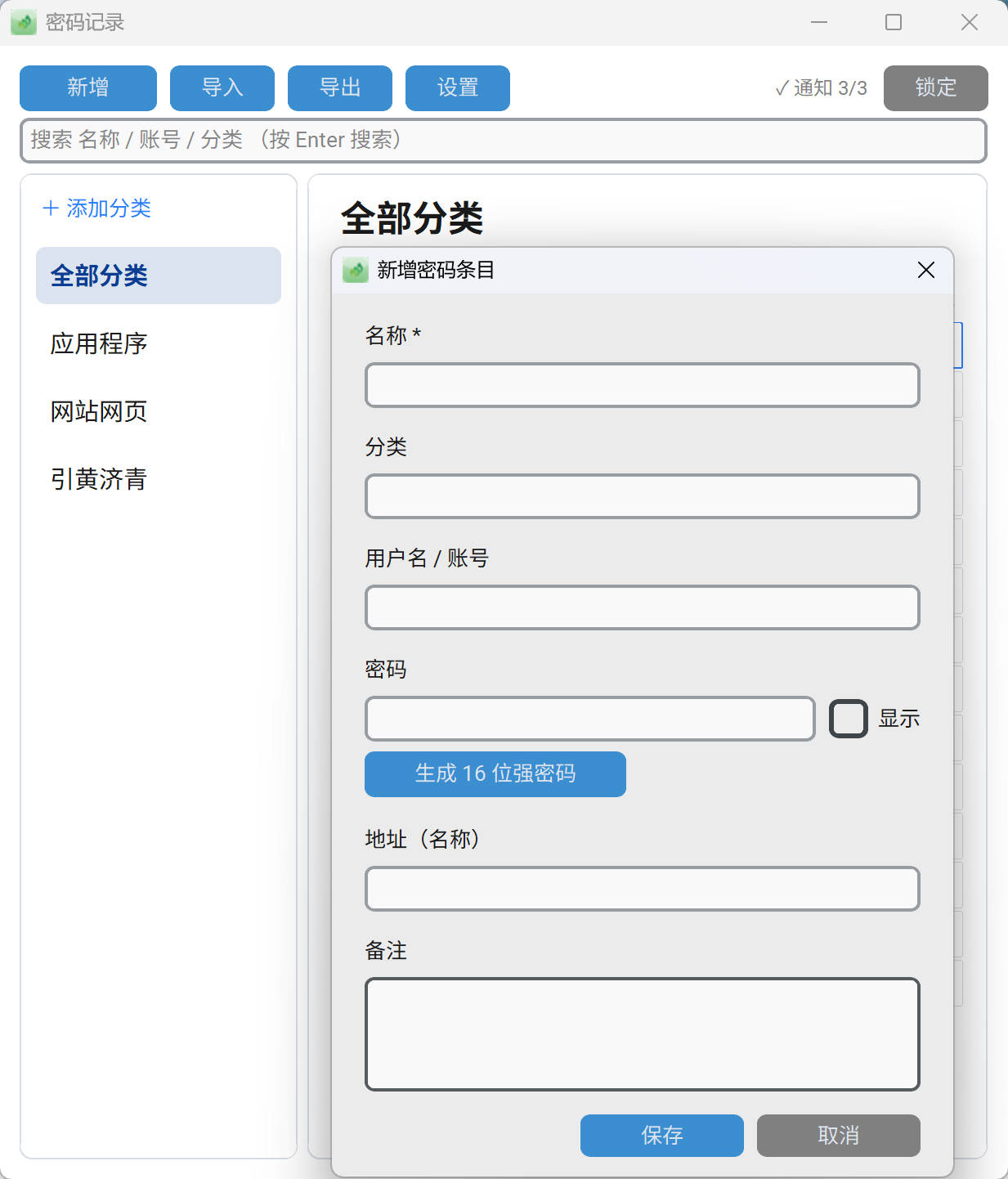Focus the main search box
The height and width of the screenshot is (1179, 1008).
504,141
